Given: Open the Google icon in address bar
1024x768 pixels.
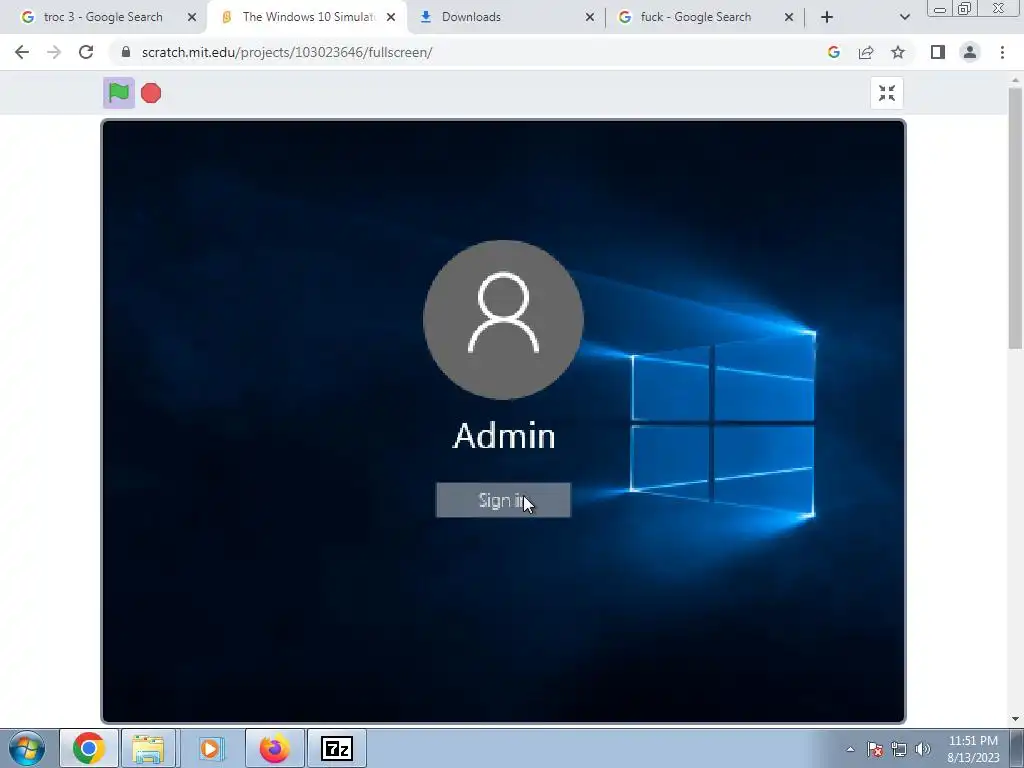Looking at the screenshot, I should 834,52.
